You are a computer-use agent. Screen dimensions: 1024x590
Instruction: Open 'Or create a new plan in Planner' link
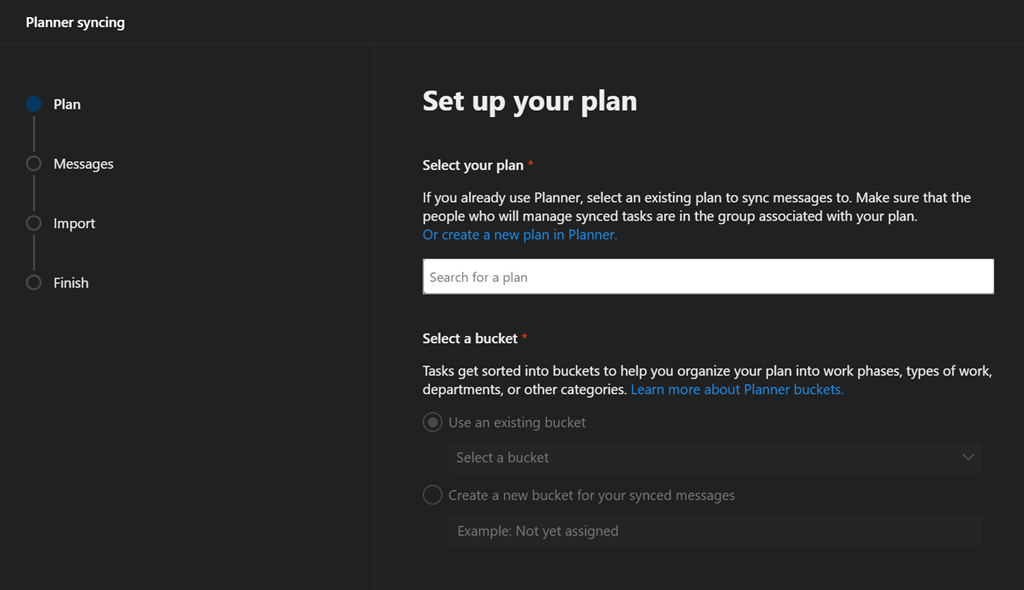tap(519, 235)
